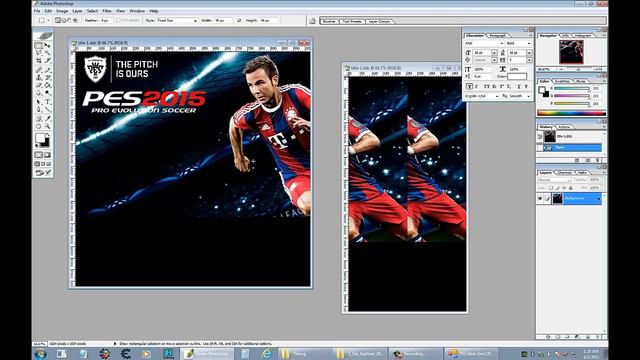640x360 pixels.
Task: Toggle Faux Italic button in Character panel
Action: coord(476,87)
